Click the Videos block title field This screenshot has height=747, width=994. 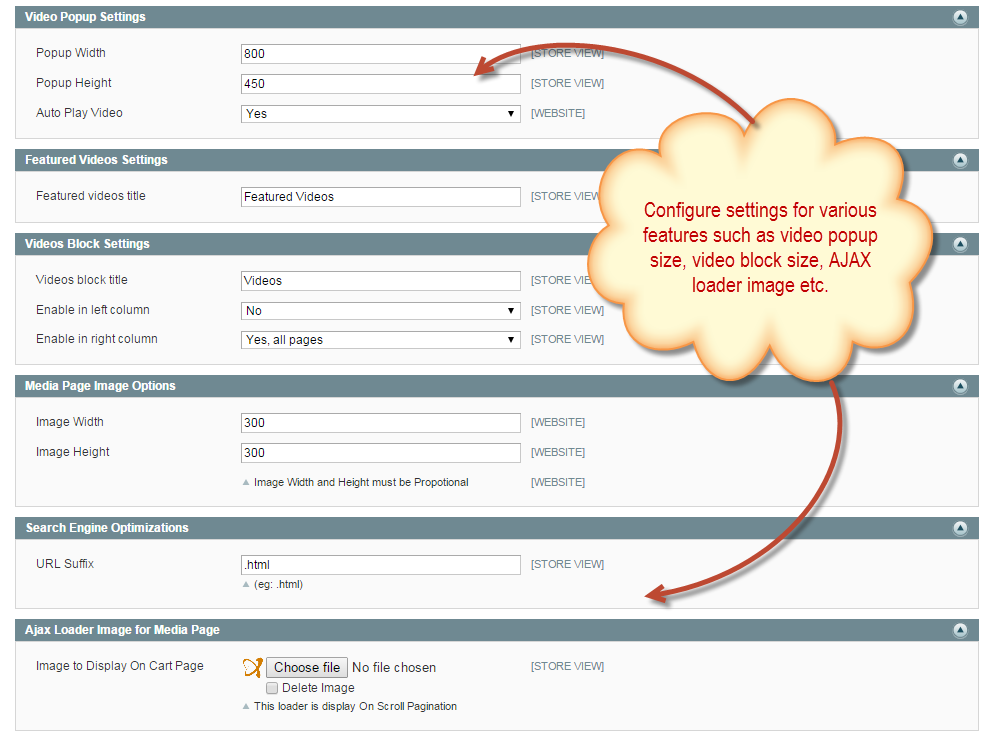[380, 281]
